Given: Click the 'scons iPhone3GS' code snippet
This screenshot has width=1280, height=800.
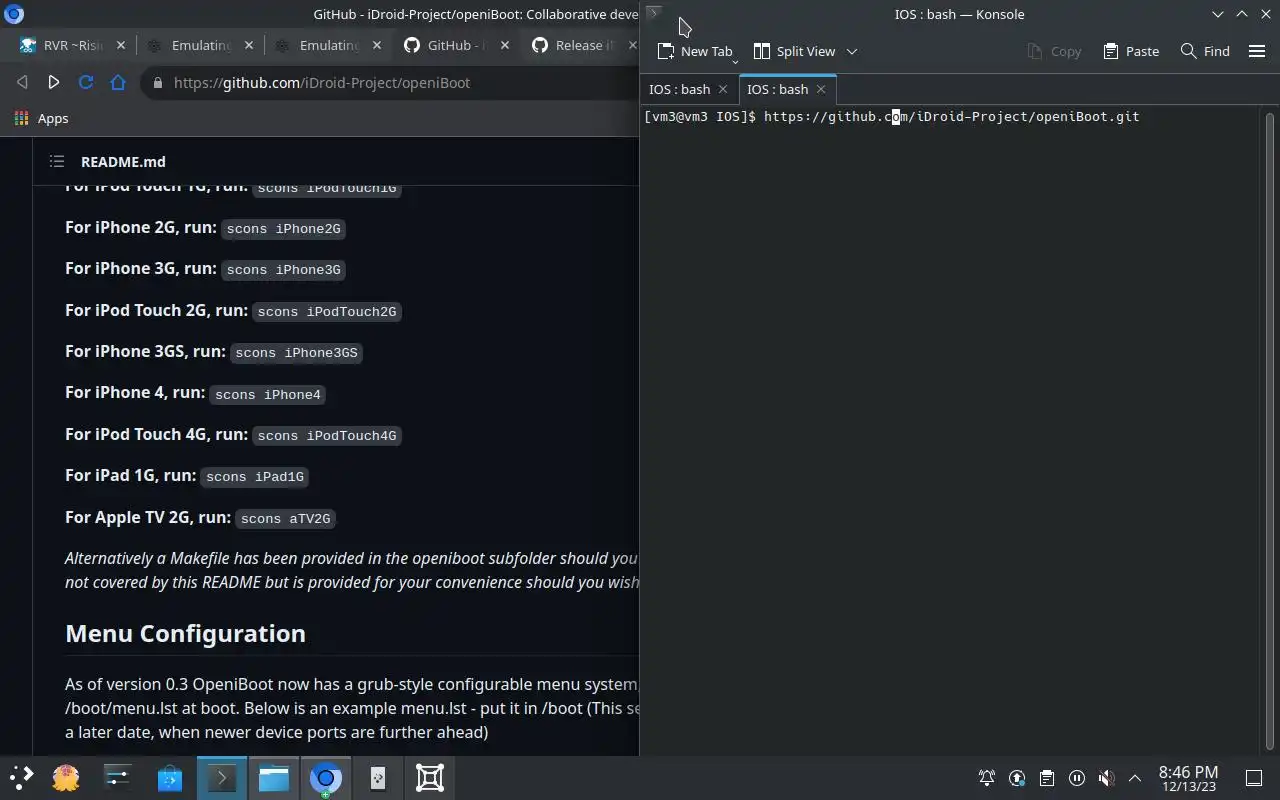Looking at the screenshot, I should (296, 353).
